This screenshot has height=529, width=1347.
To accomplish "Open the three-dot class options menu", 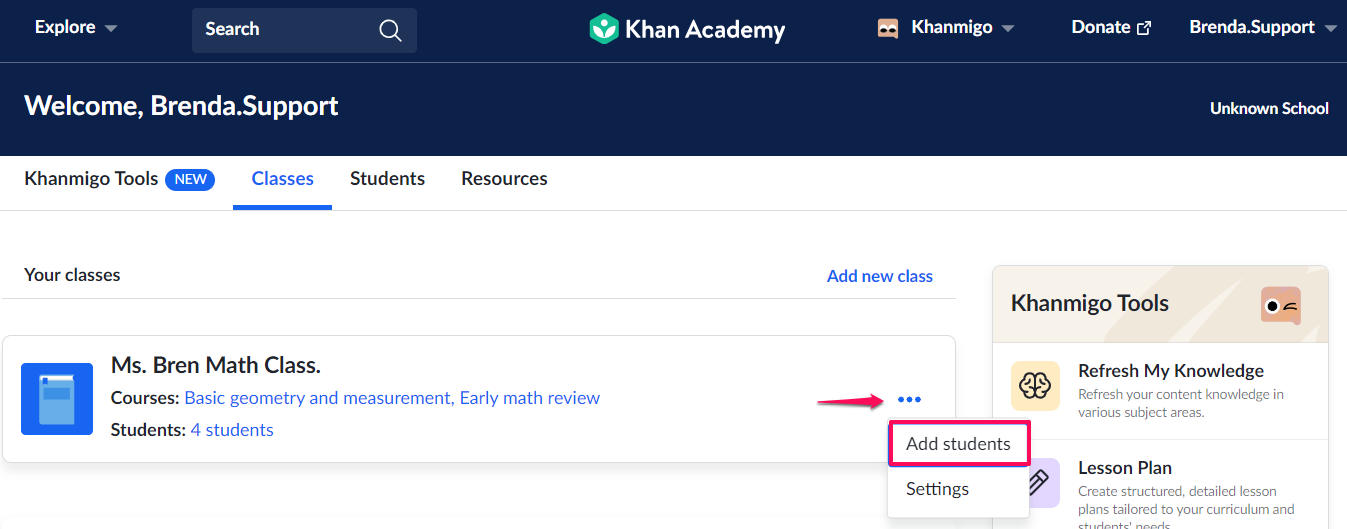I will coord(909,400).
